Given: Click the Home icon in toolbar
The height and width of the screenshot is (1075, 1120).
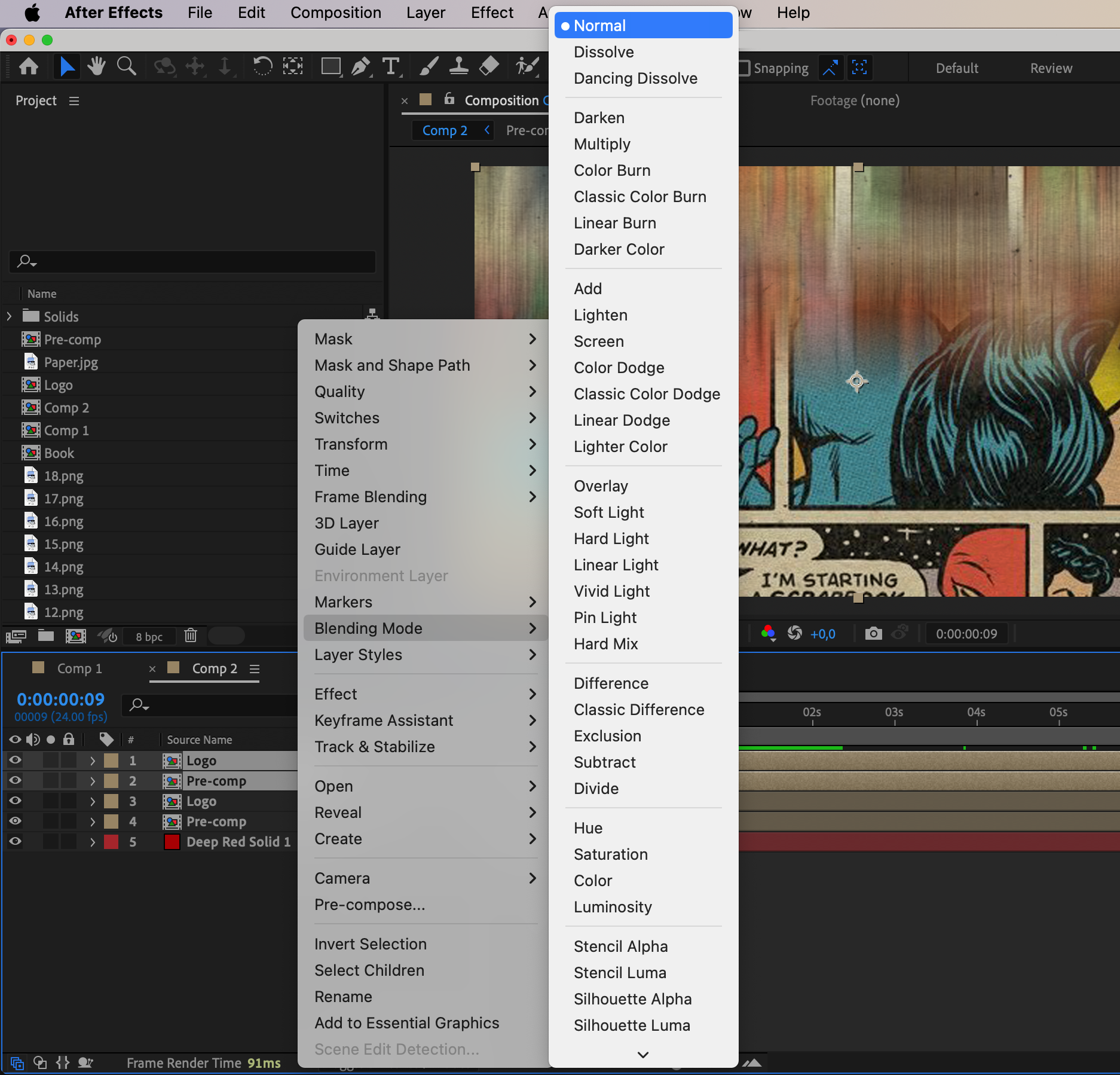Looking at the screenshot, I should (29, 66).
